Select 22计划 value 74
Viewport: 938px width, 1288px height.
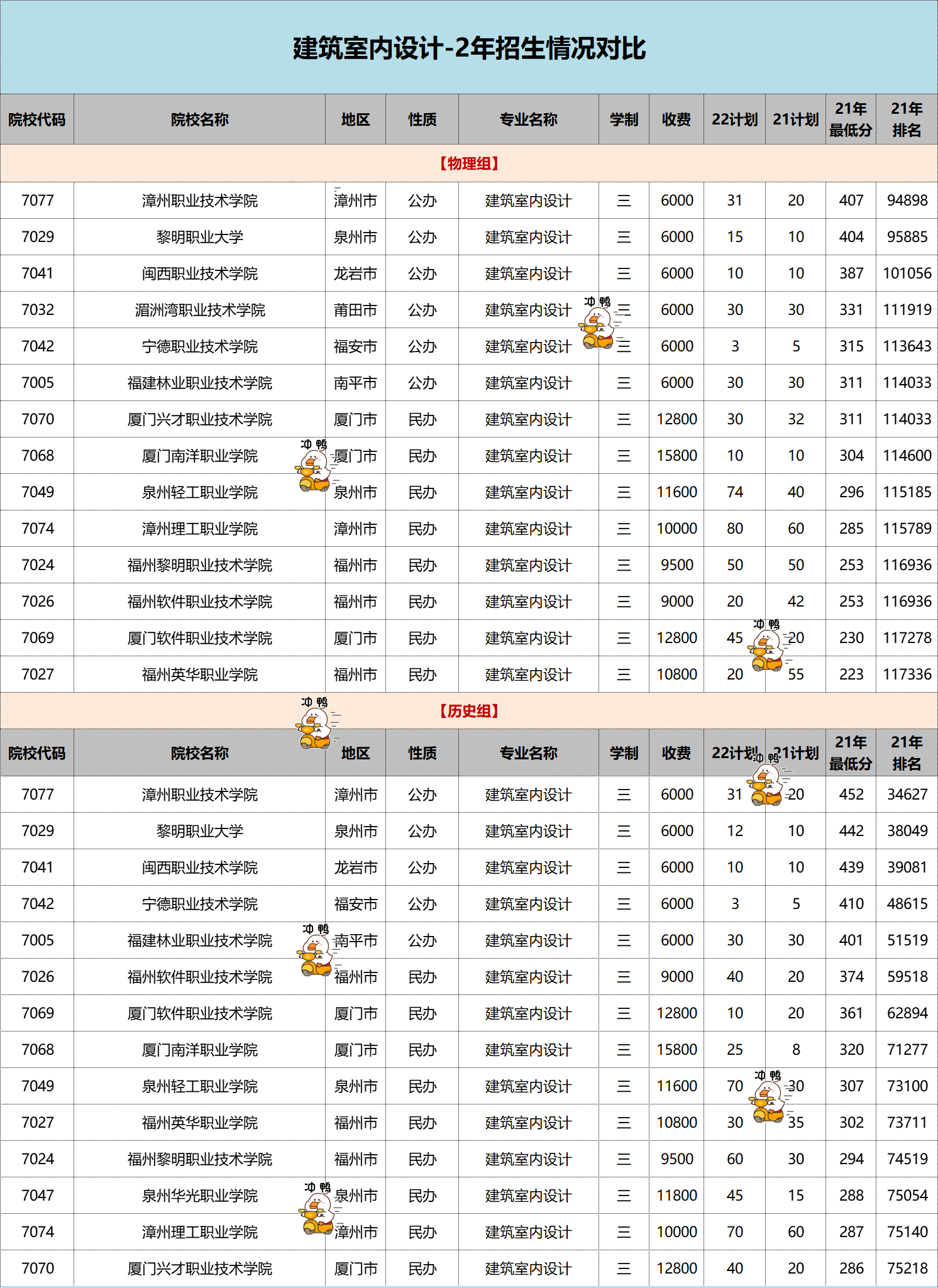click(735, 492)
